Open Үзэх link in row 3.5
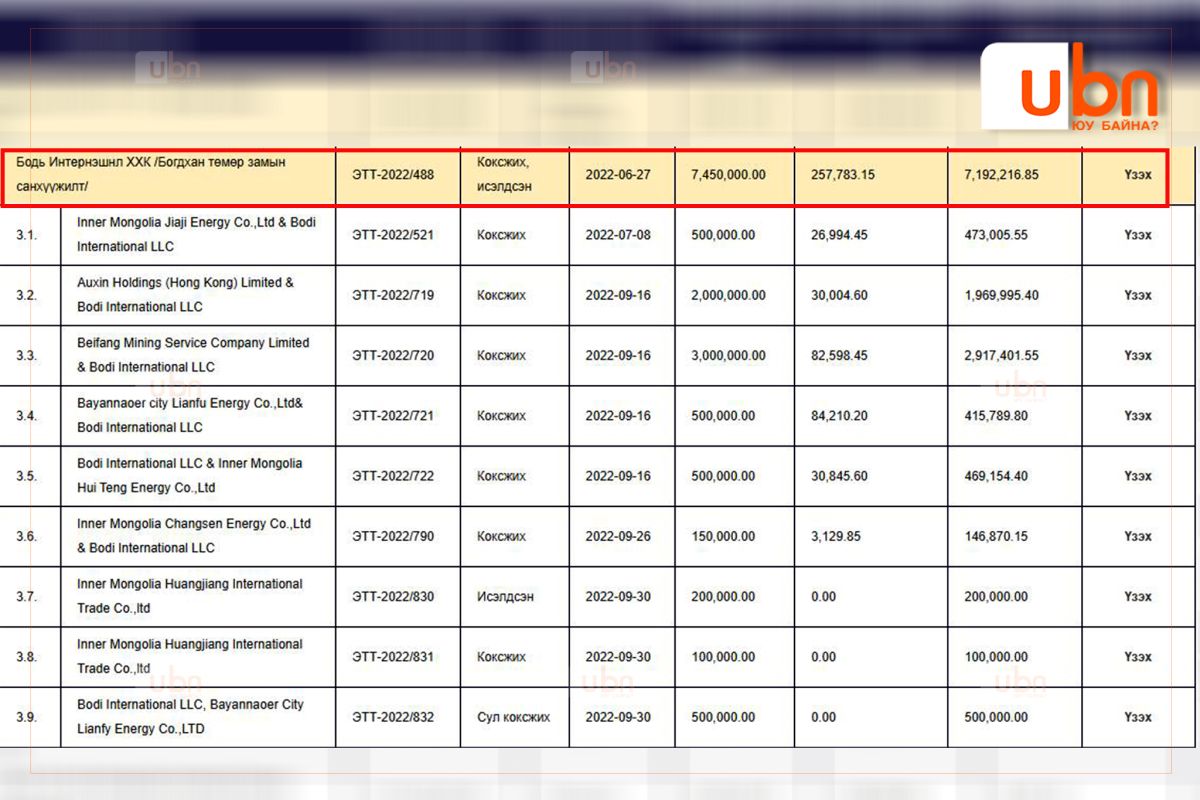This screenshot has width=1200, height=800. 1137,476
